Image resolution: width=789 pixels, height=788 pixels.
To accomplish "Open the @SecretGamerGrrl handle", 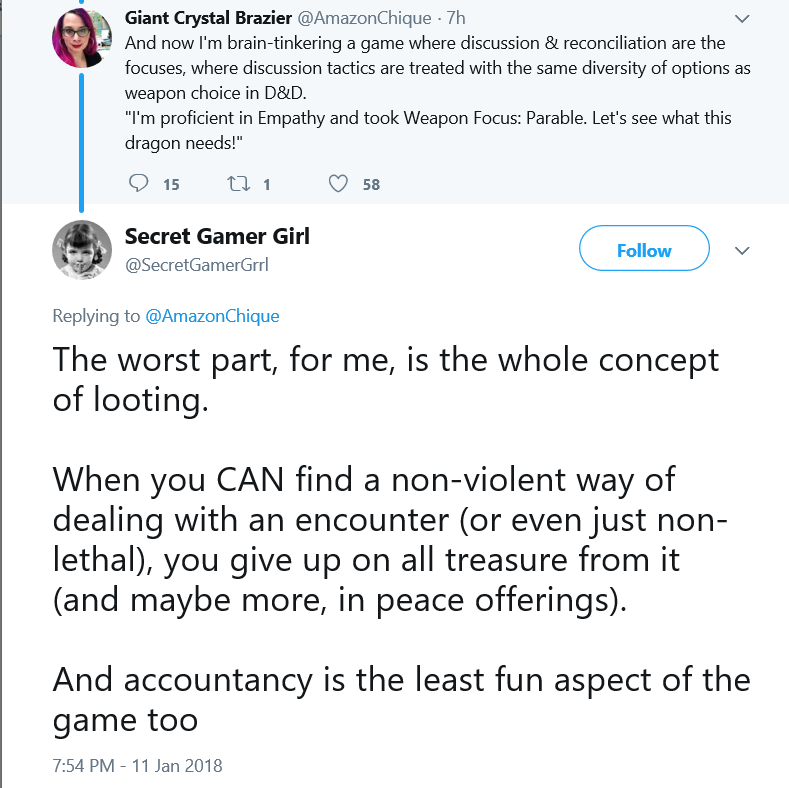I will 197,265.
